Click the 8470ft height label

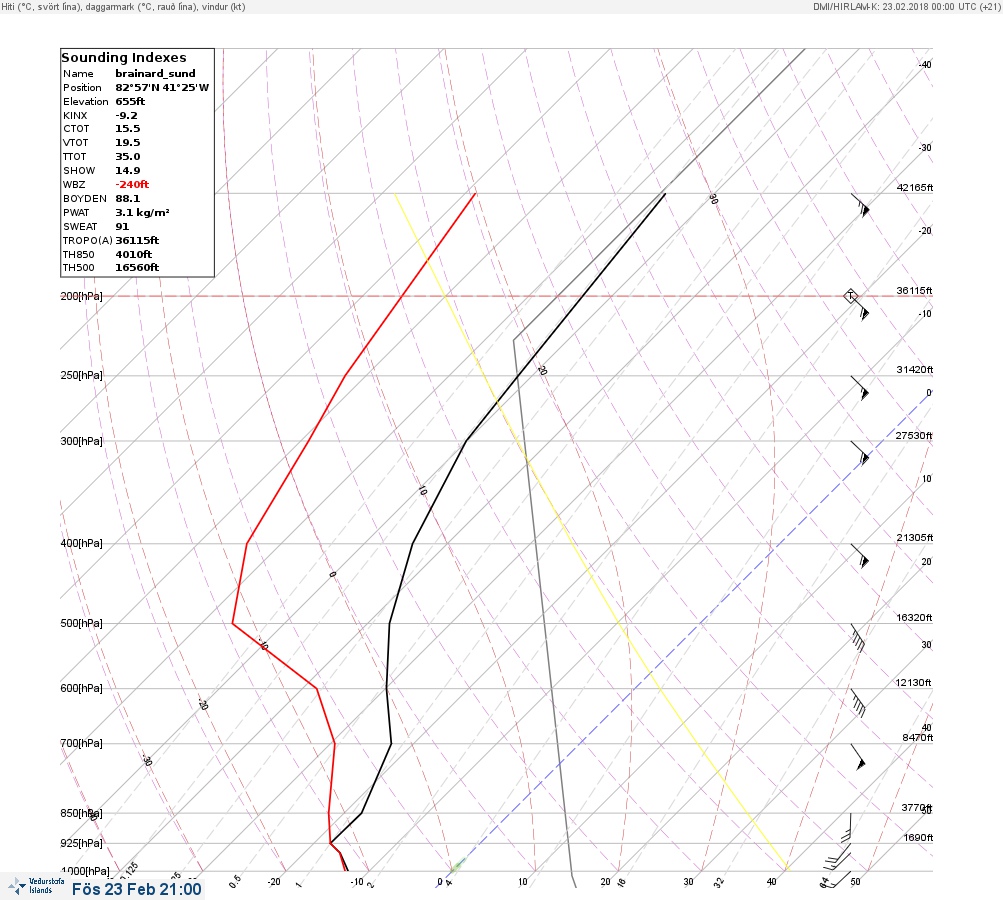tap(918, 738)
